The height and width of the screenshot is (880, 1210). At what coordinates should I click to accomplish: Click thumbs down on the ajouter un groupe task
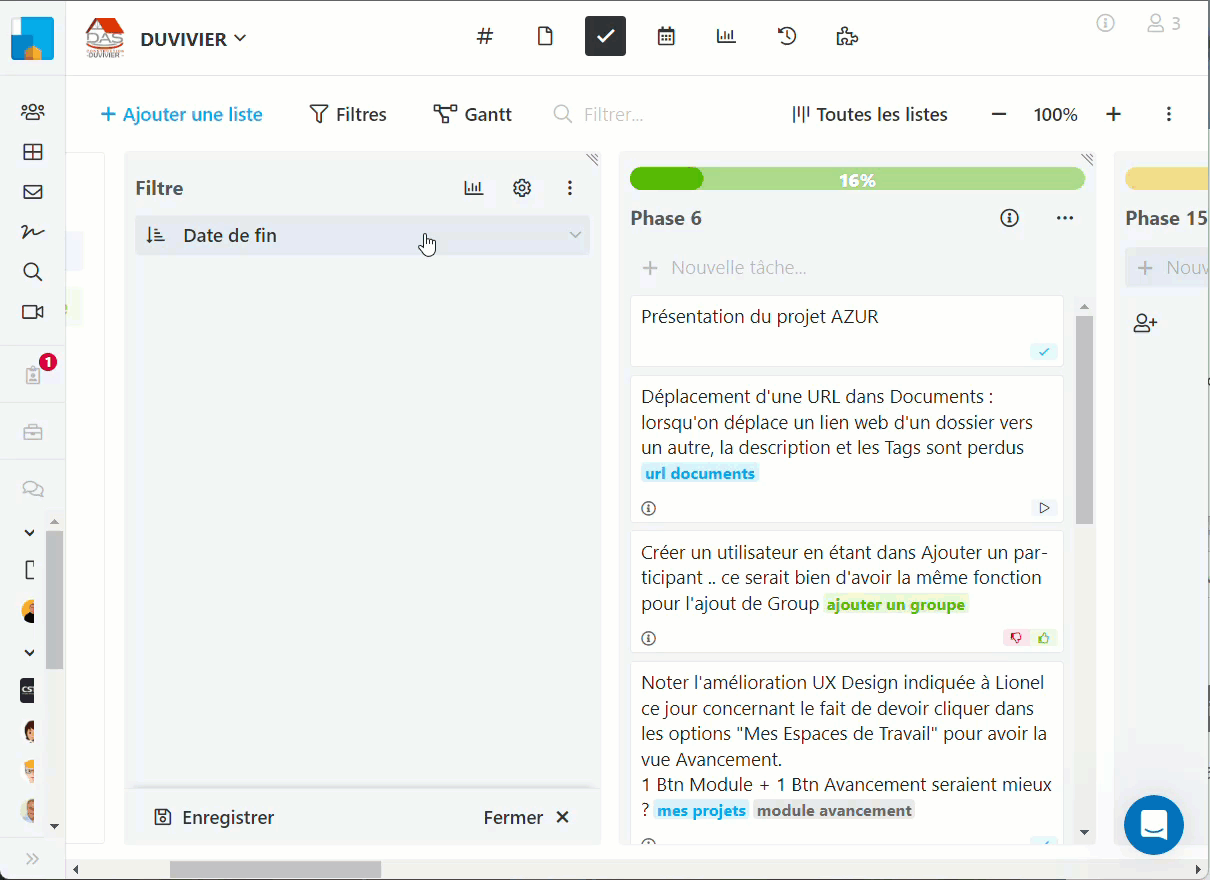coord(1017,638)
